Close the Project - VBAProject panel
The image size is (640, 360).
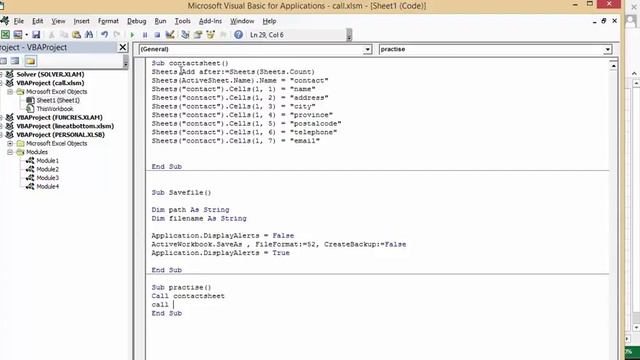tap(122, 47)
